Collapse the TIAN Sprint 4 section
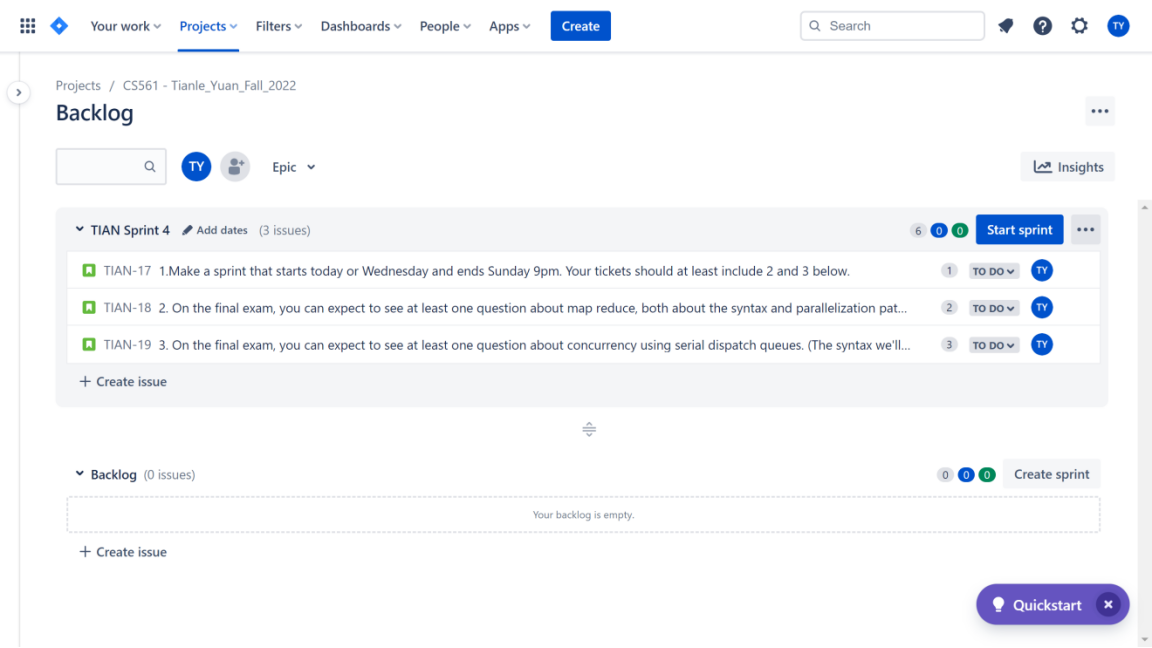This screenshot has height=648, width=1152. pyautogui.click(x=79, y=229)
